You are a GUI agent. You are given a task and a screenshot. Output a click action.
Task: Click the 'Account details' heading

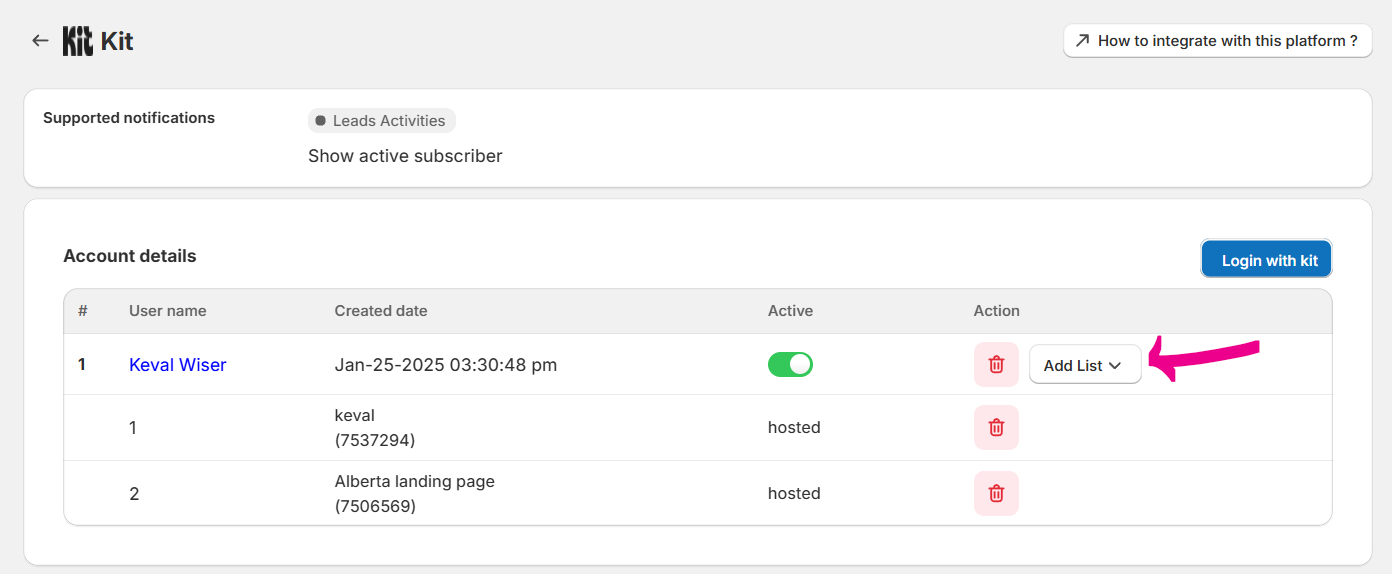tap(130, 256)
